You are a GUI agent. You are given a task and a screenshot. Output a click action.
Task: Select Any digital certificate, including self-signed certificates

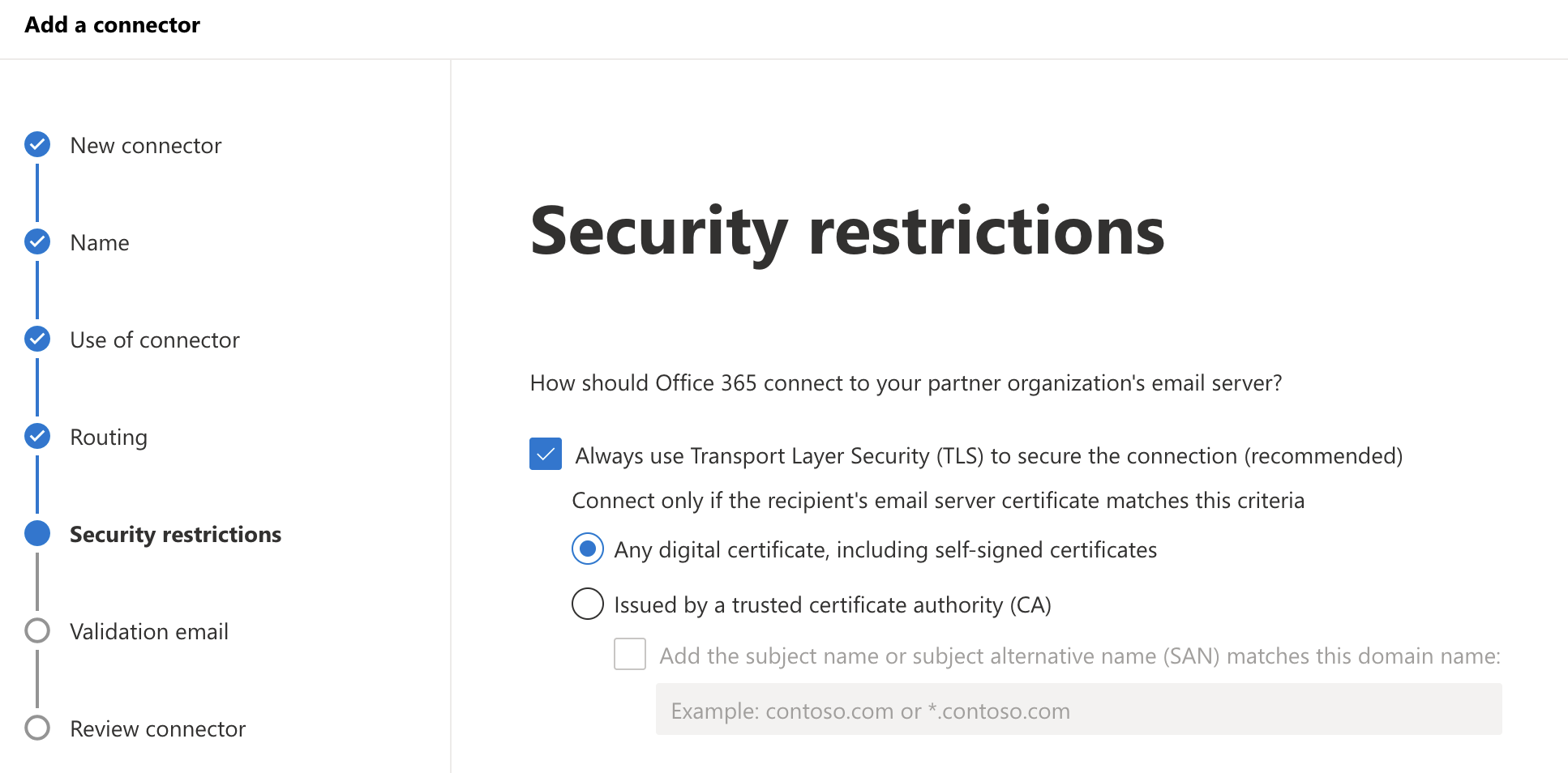587,549
